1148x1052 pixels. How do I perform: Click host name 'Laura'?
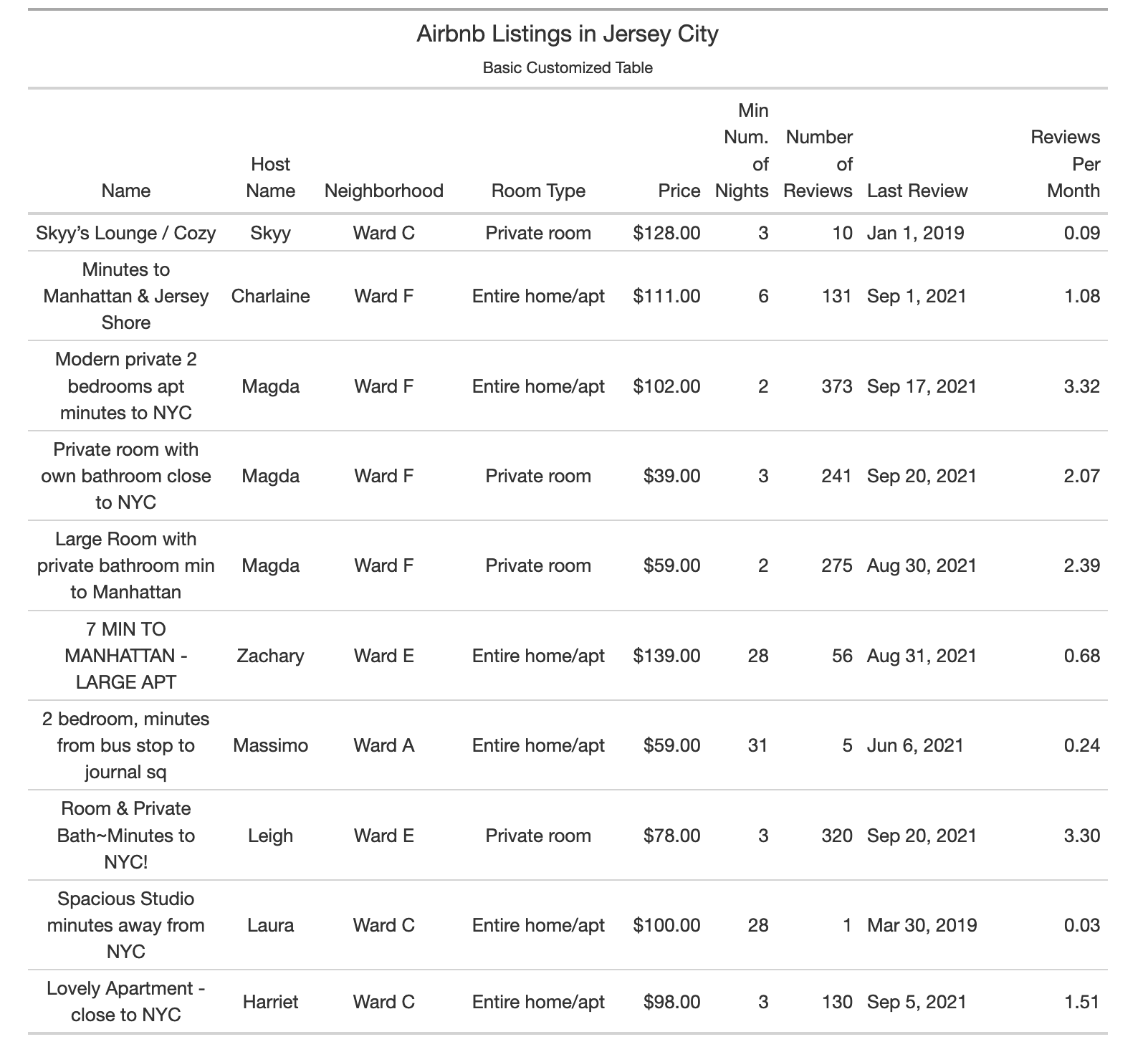point(270,925)
